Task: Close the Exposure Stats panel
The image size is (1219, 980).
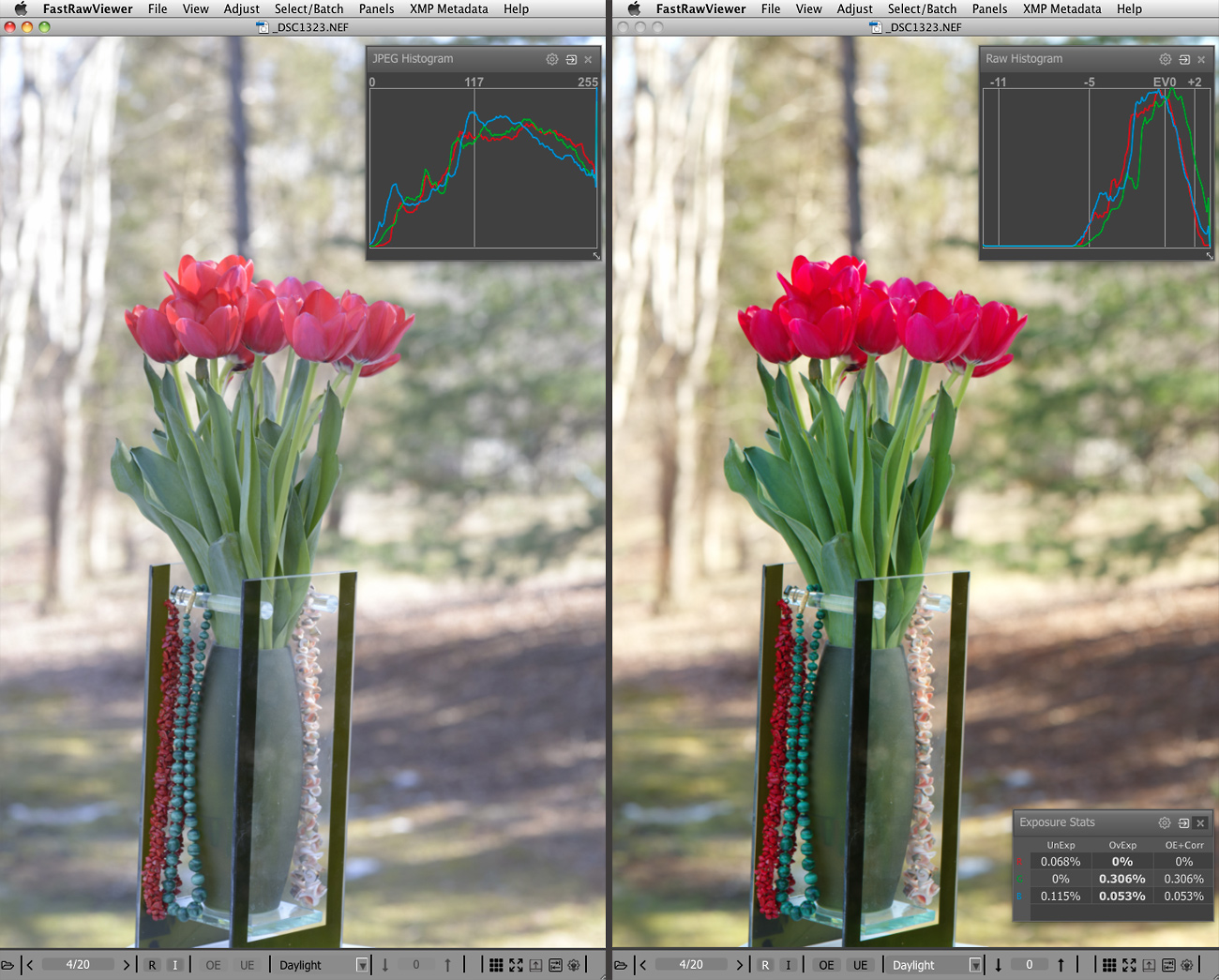Action: pyautogui.click(x=1200, y=822)
